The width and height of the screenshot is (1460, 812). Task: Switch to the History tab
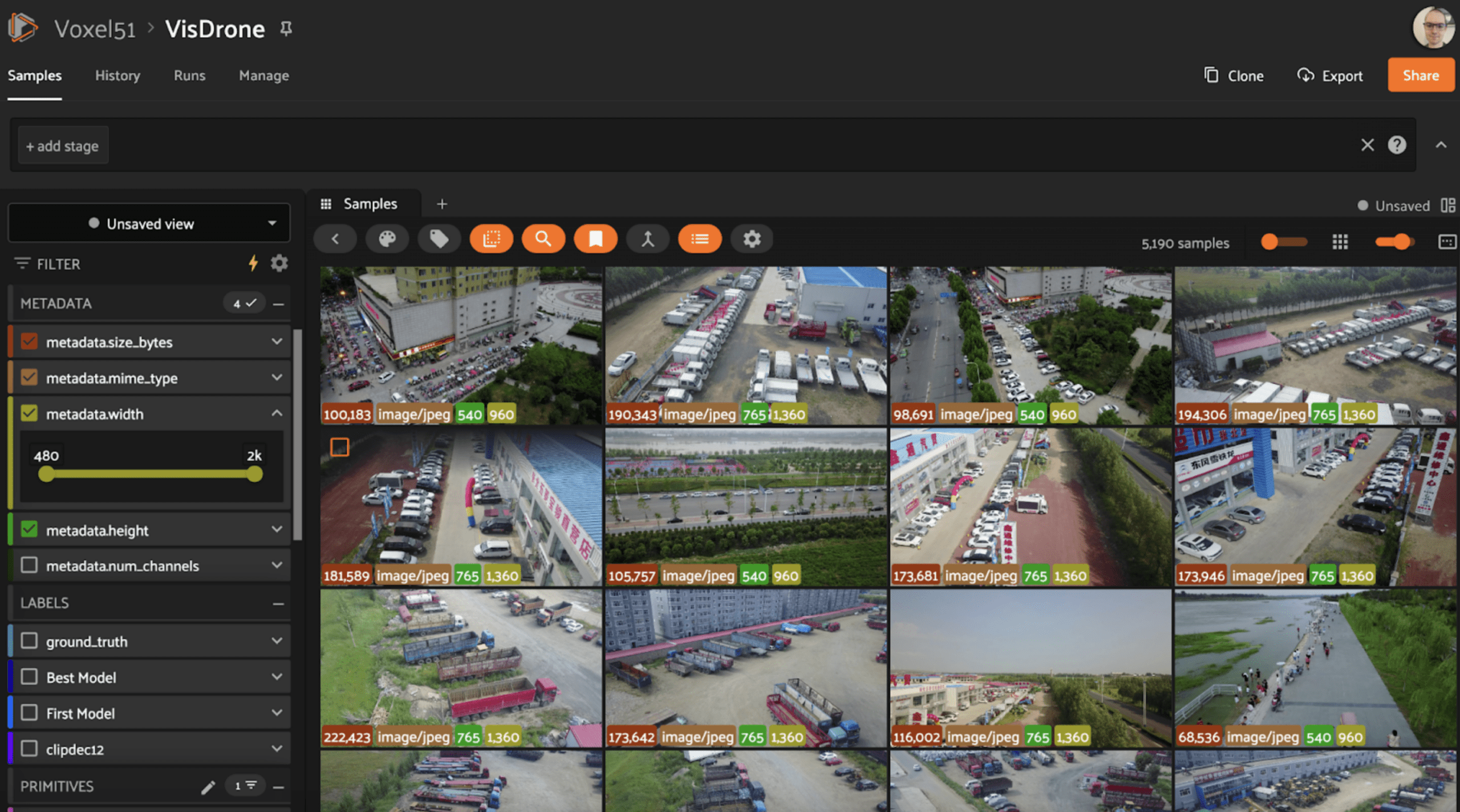point(117,75)
